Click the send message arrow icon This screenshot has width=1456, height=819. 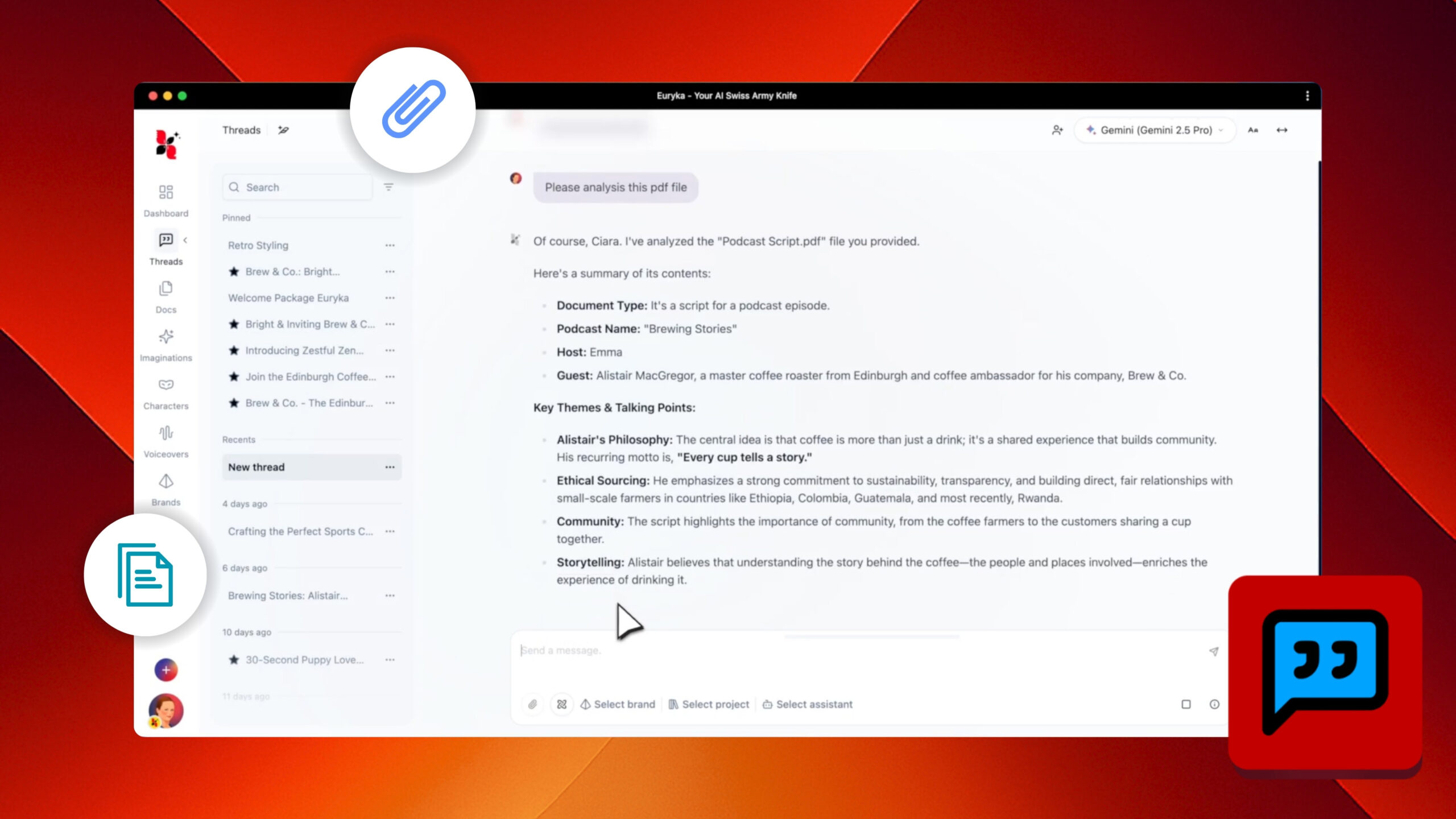1213,651
